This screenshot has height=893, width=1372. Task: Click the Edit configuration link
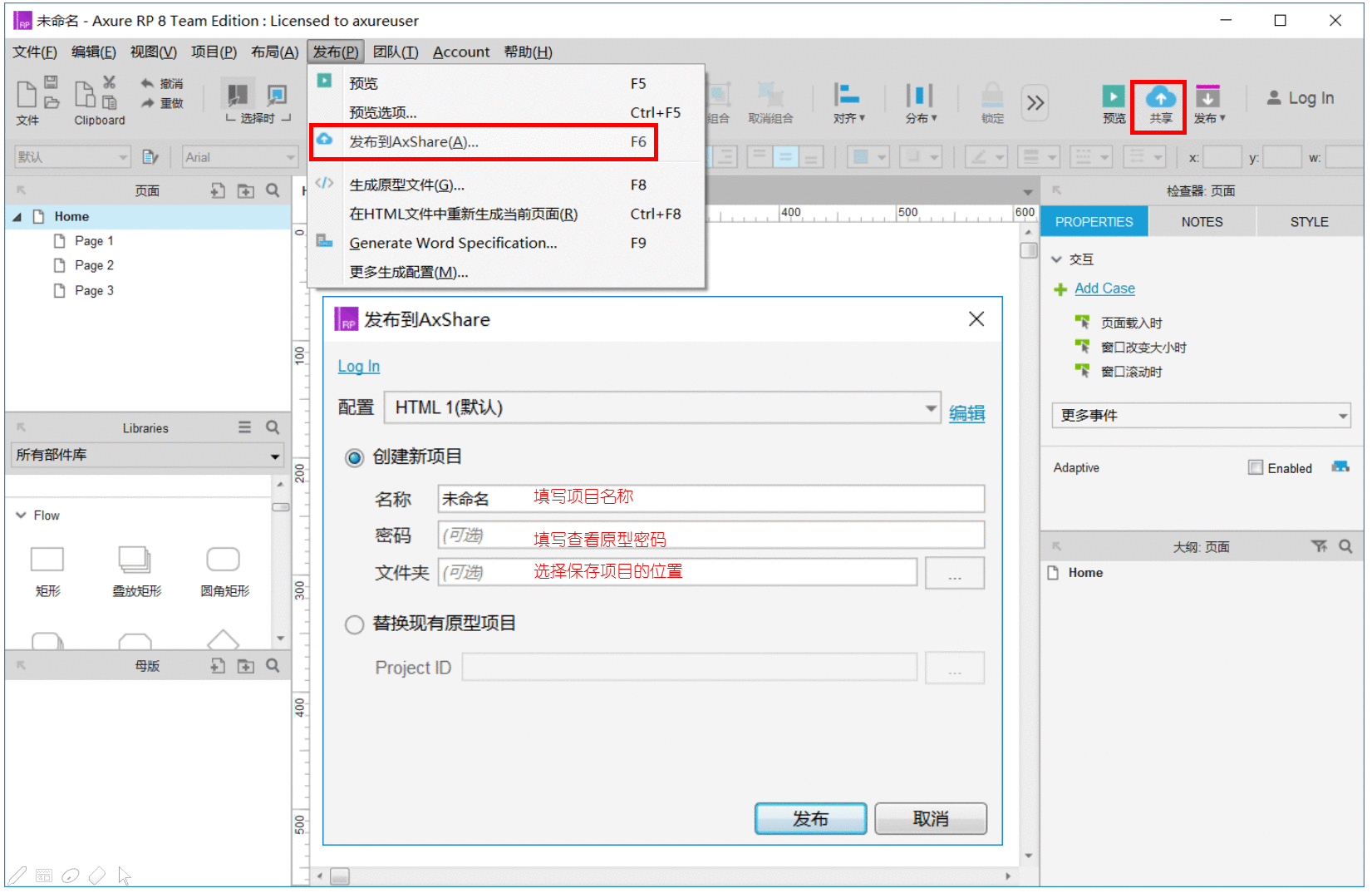[x=966, y=413]
